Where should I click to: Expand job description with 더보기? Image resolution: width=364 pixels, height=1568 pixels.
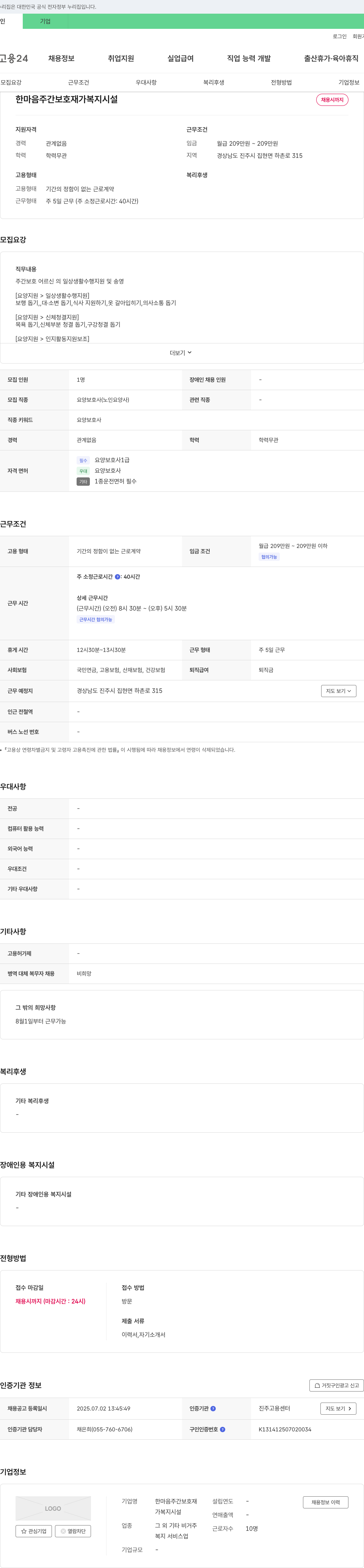181,353
